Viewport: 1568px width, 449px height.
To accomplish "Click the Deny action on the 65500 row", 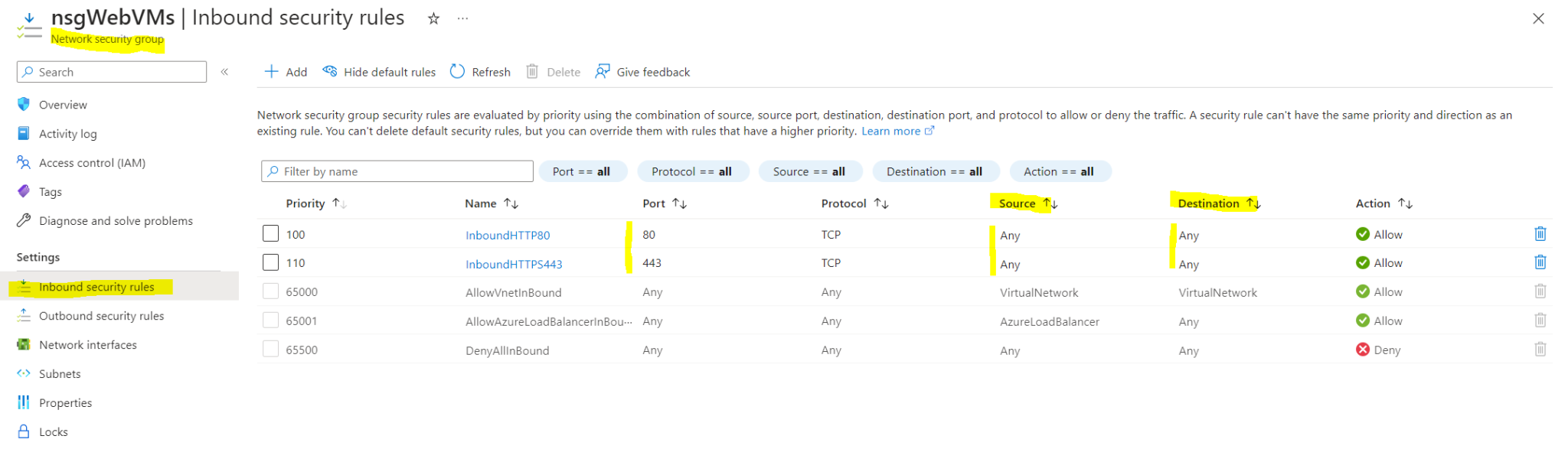I will (1378, 350).
